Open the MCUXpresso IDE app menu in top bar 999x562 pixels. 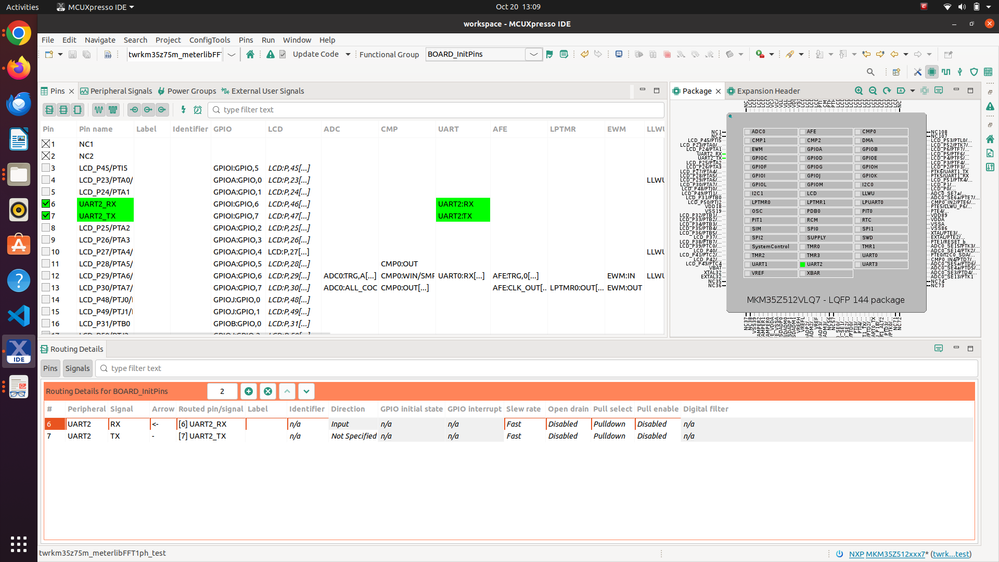point(96,7)
